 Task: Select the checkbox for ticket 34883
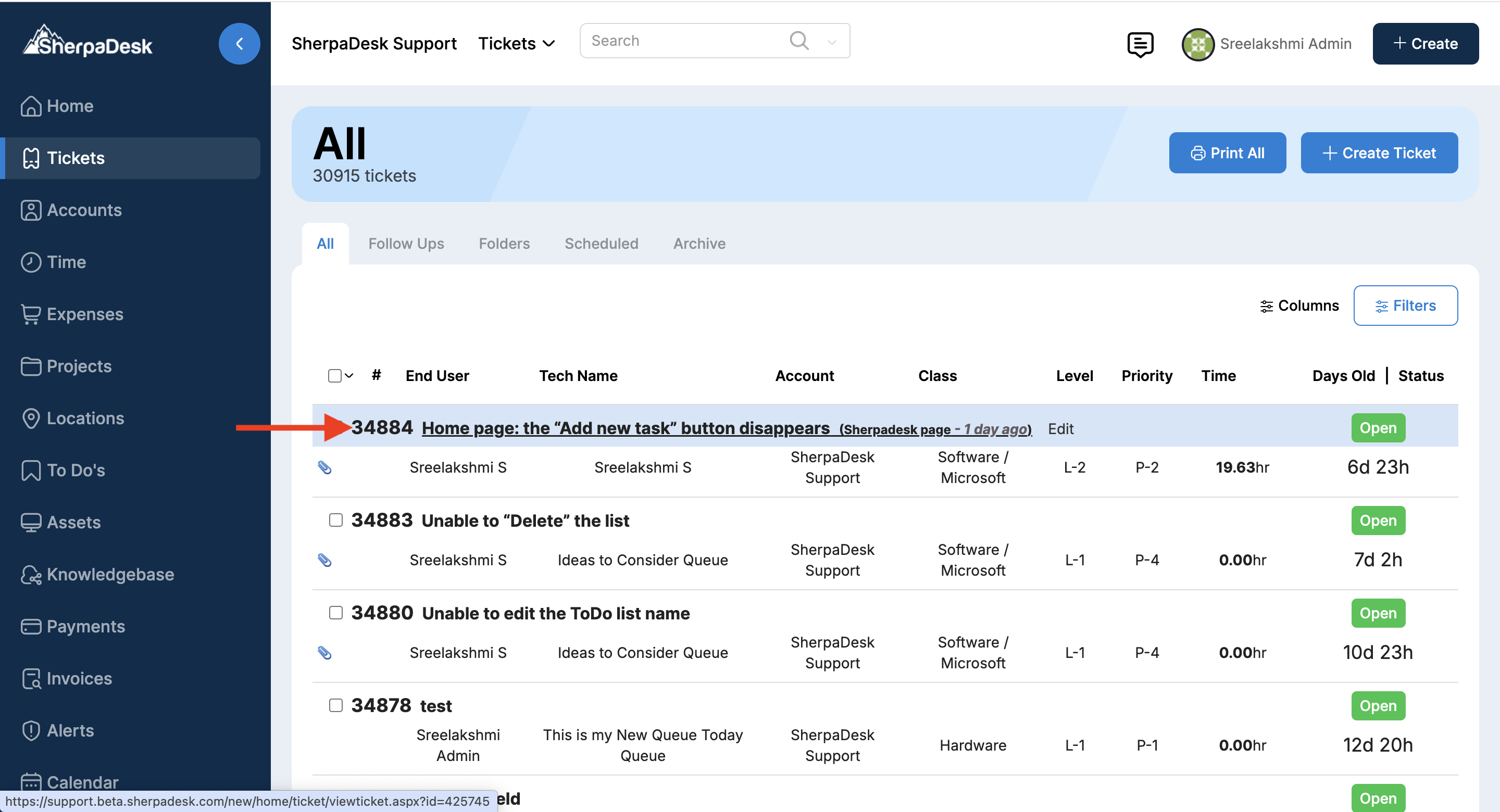point(335,520)
